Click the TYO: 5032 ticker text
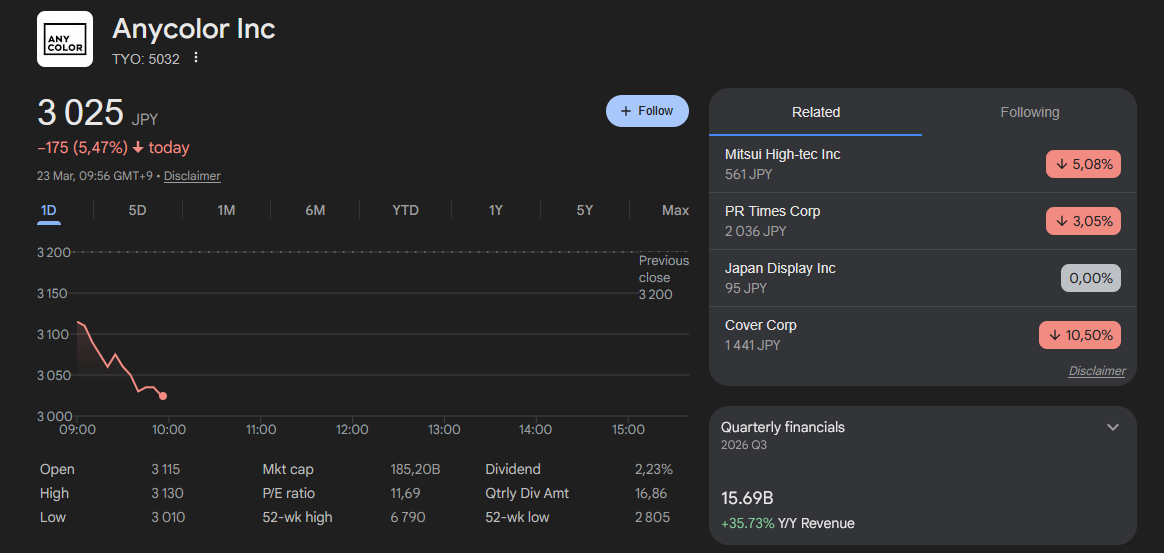 [146, 59]
